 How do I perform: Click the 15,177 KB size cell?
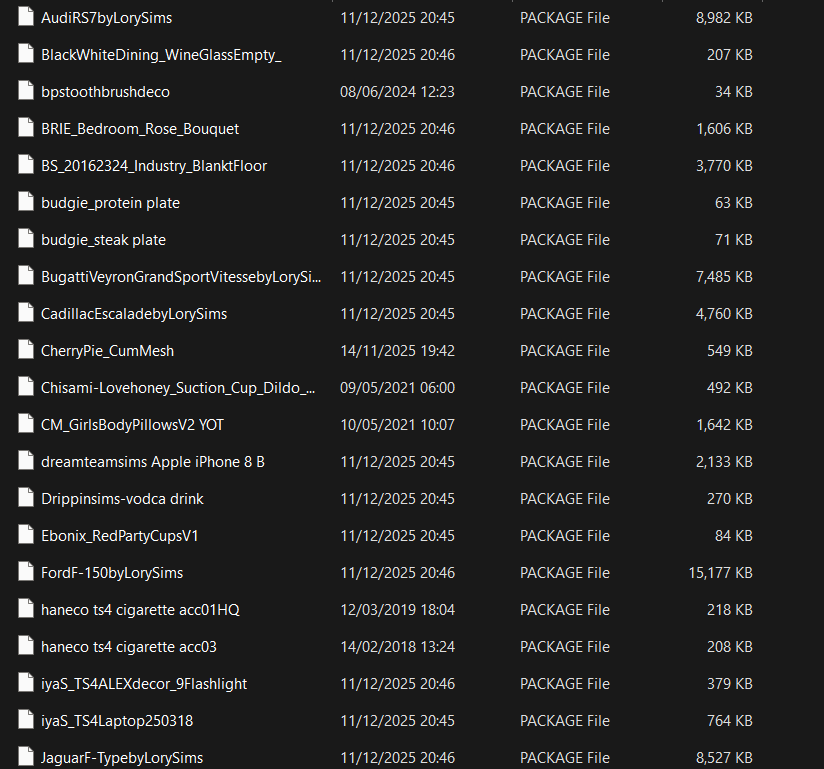pos(720,572)
